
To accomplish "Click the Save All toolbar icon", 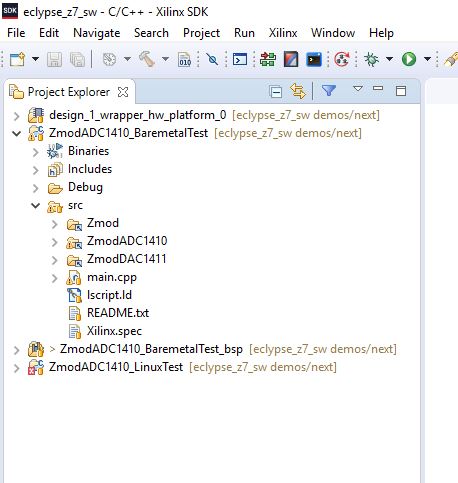I will 77,60.
